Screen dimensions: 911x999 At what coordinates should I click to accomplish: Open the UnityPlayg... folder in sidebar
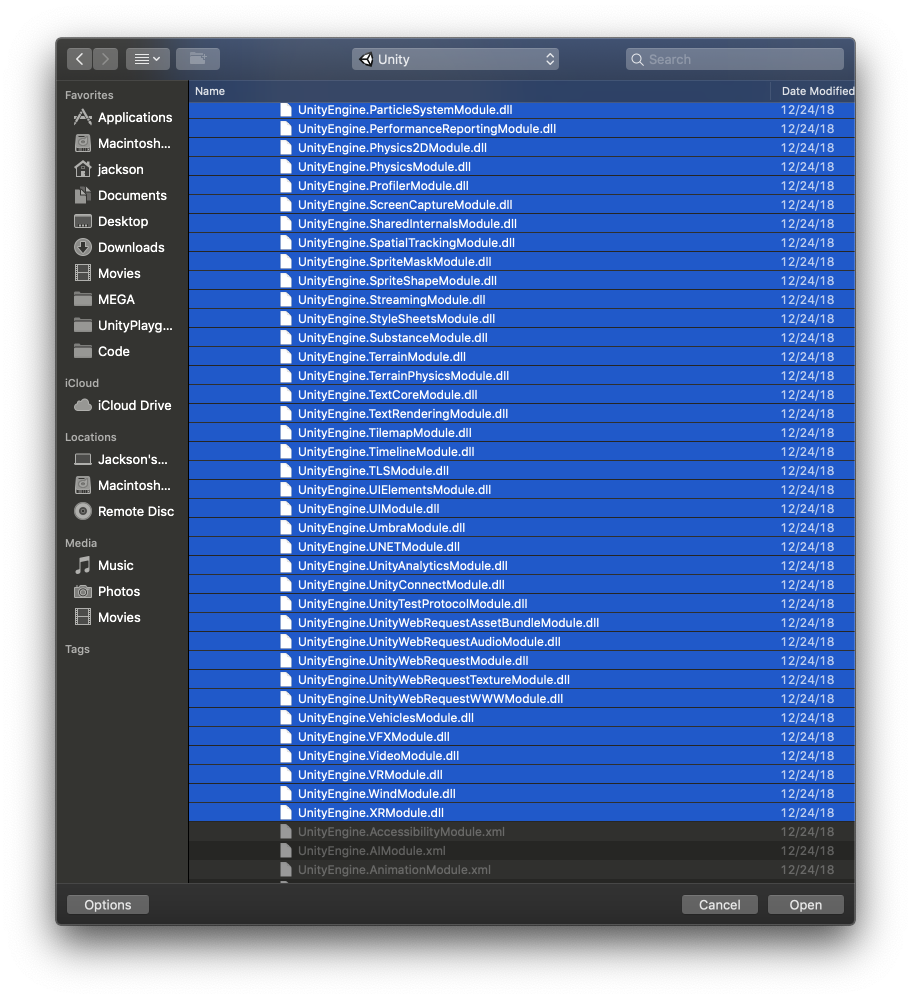click(123, 326)
